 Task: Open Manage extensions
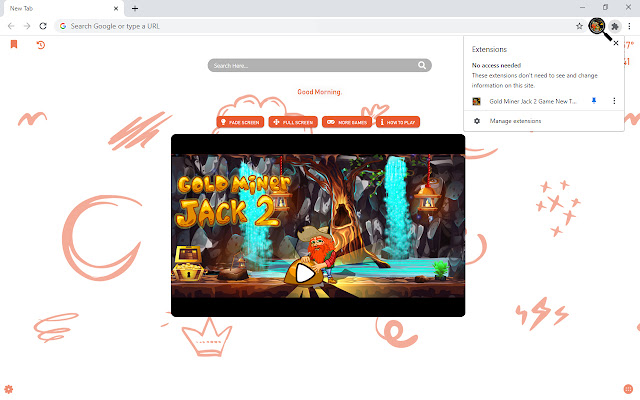[515, 121]
